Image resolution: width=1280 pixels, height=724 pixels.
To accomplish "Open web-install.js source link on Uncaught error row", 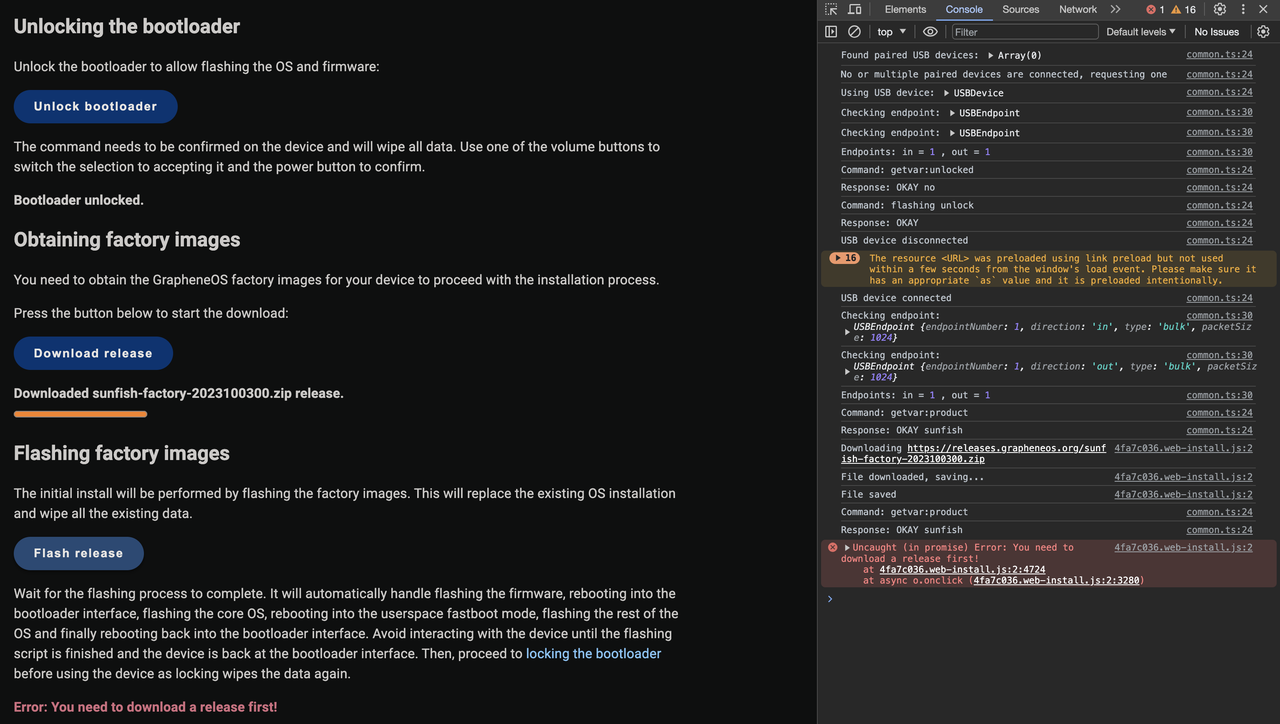I will [x=1183, y=547].
